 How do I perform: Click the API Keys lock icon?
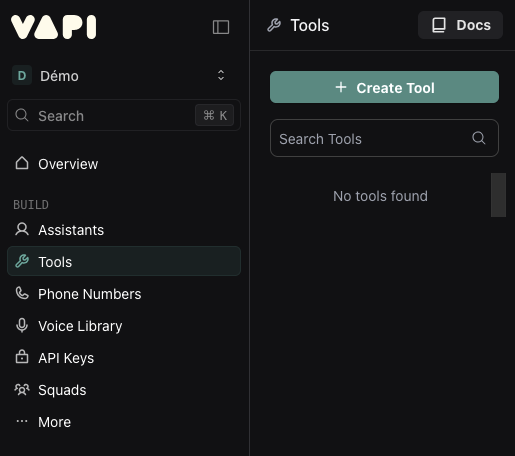(22, 357)
